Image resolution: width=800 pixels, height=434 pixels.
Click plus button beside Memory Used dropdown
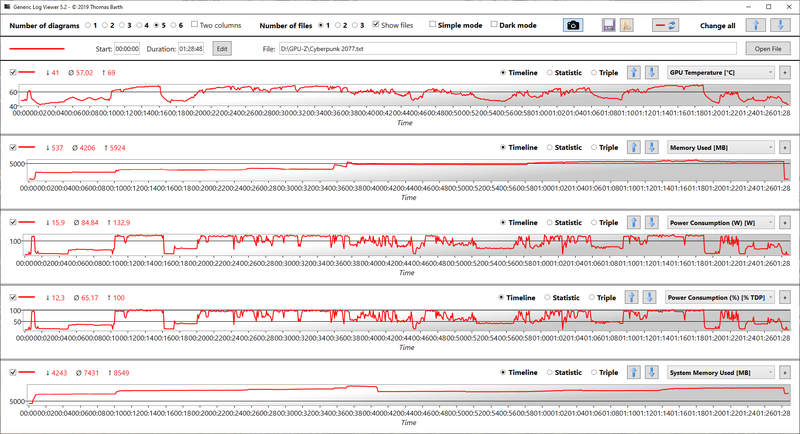785,147
